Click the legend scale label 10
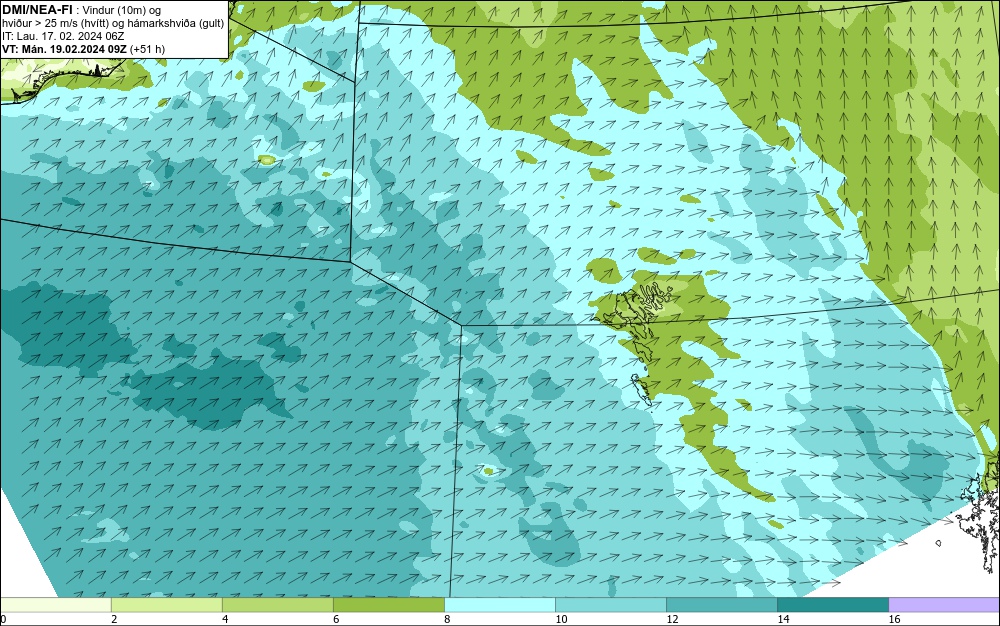Viewport: 1000px width, 626px height. click(561, 619)
